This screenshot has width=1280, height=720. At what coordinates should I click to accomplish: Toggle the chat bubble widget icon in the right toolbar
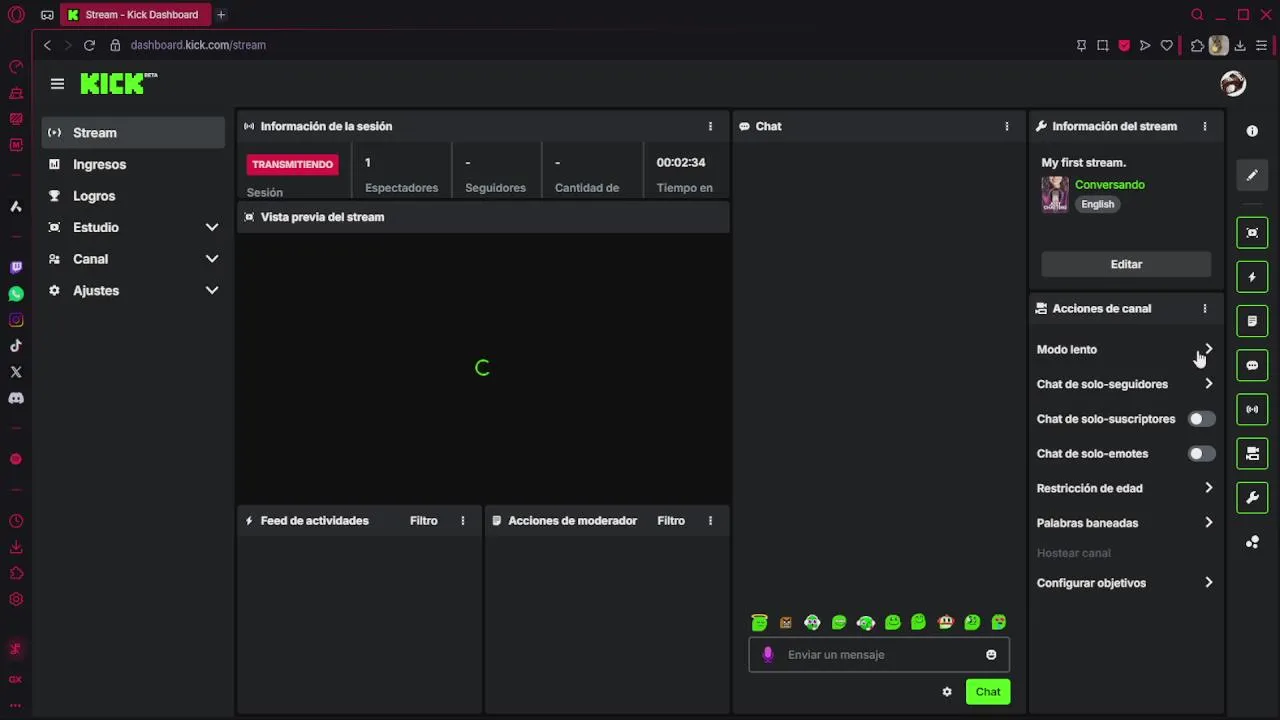pyautogui.click(x=1252, y=365)
